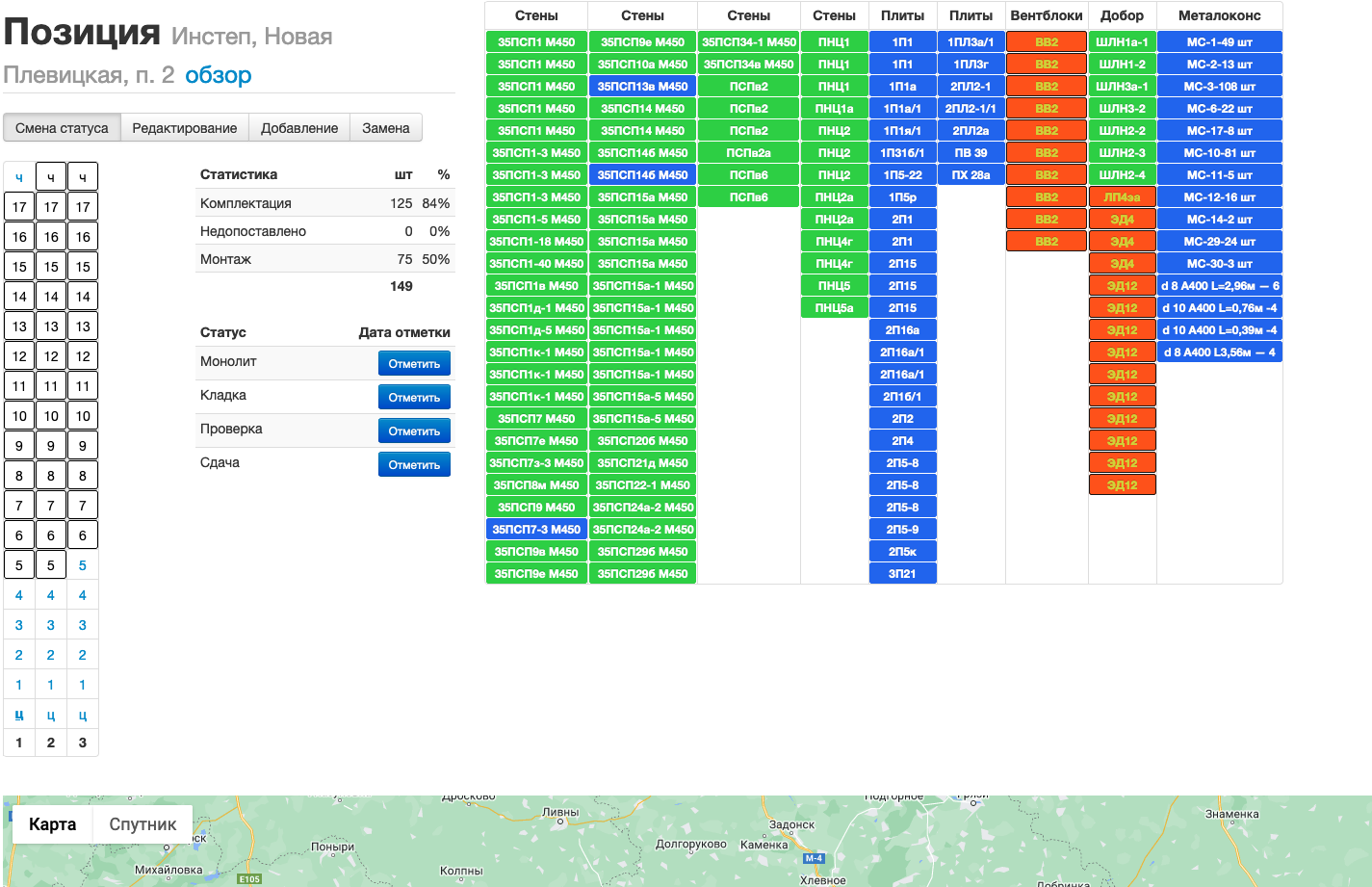Click Отметить next to Сдача
Viewport: 1372px width, 887px height.
(414, 465)
